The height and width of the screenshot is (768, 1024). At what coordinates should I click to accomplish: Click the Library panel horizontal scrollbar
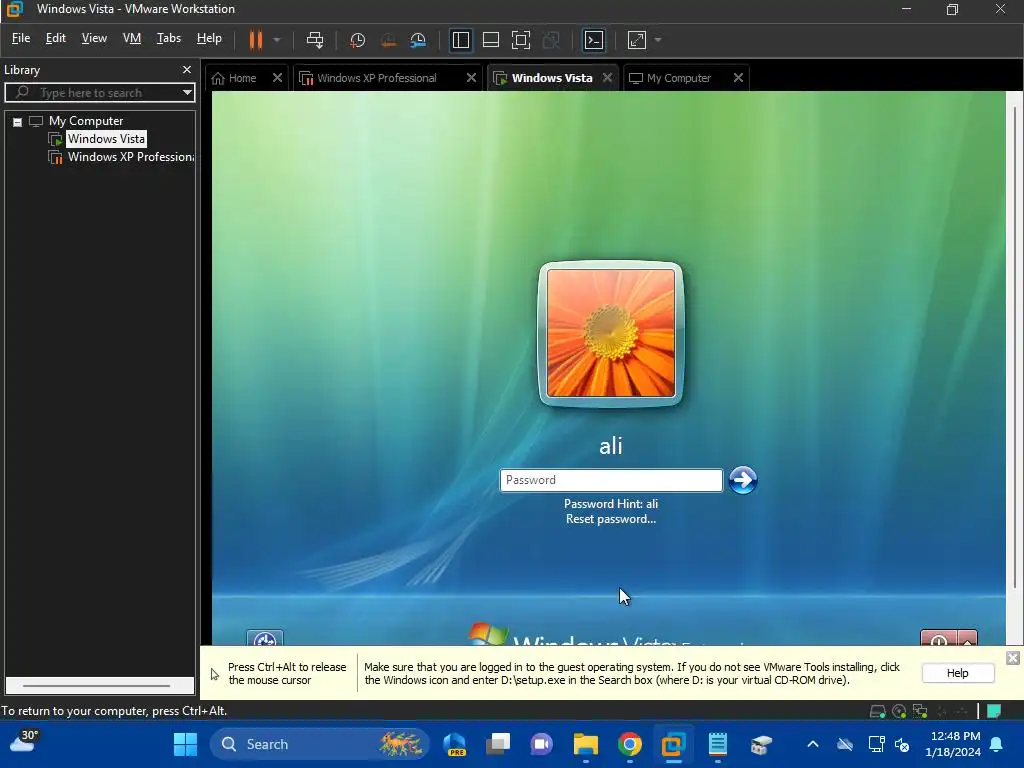(x=97, y=686)
